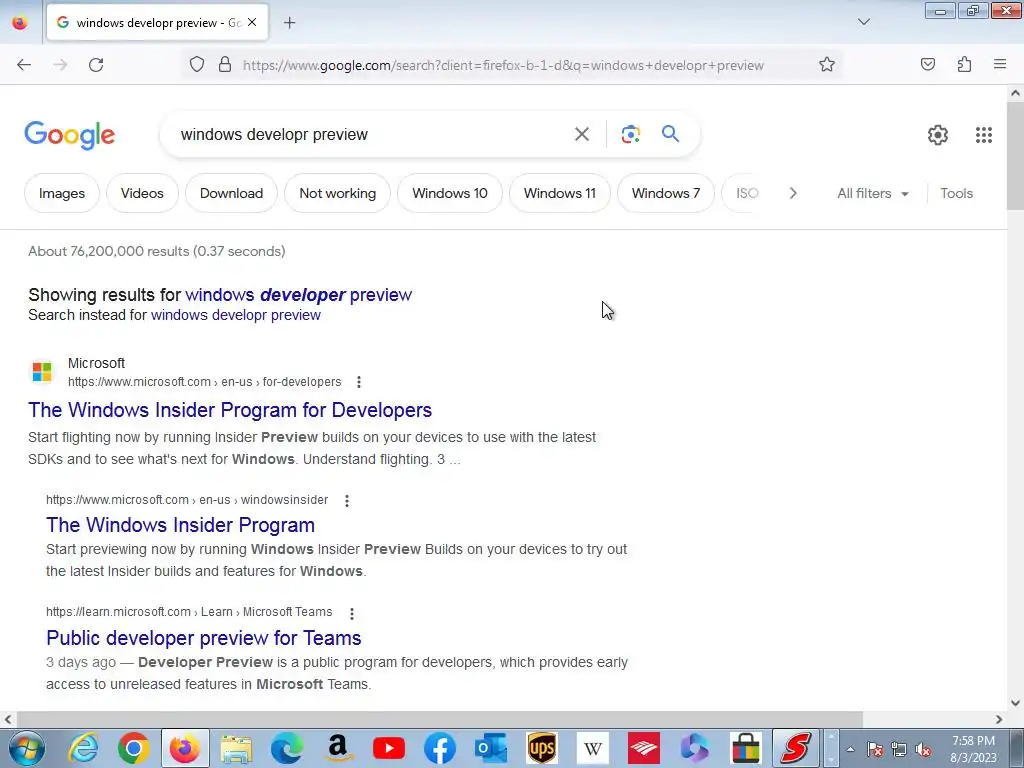1024x768 pixels.
Task: Open Outlook shortcut on the taskbar
Action: [x=490, y=748]
